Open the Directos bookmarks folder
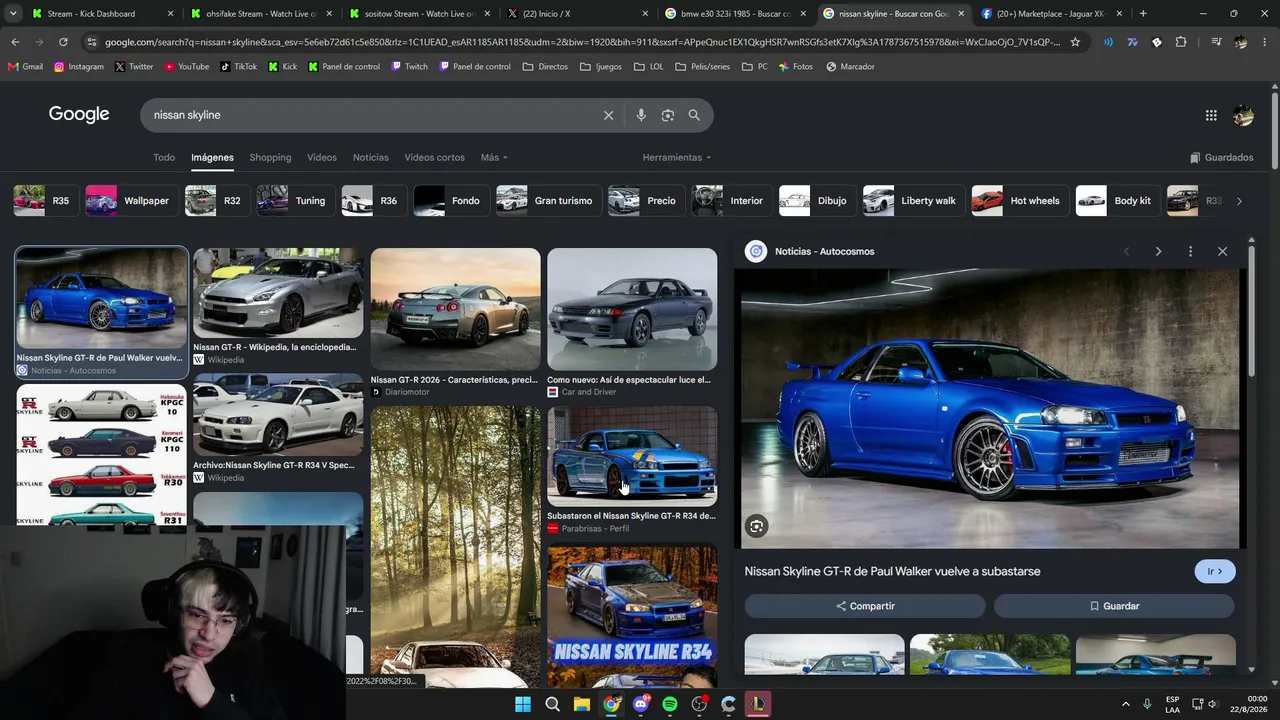1280x720 pixels. point(544,67)
